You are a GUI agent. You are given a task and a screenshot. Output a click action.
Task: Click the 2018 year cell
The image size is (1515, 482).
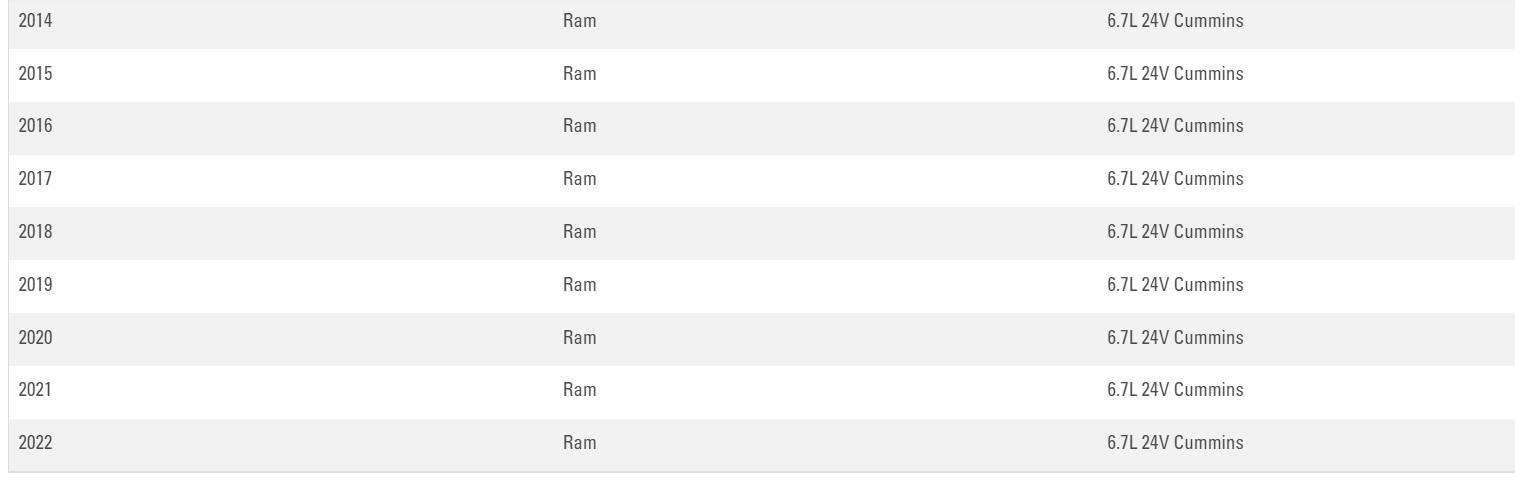35,232
